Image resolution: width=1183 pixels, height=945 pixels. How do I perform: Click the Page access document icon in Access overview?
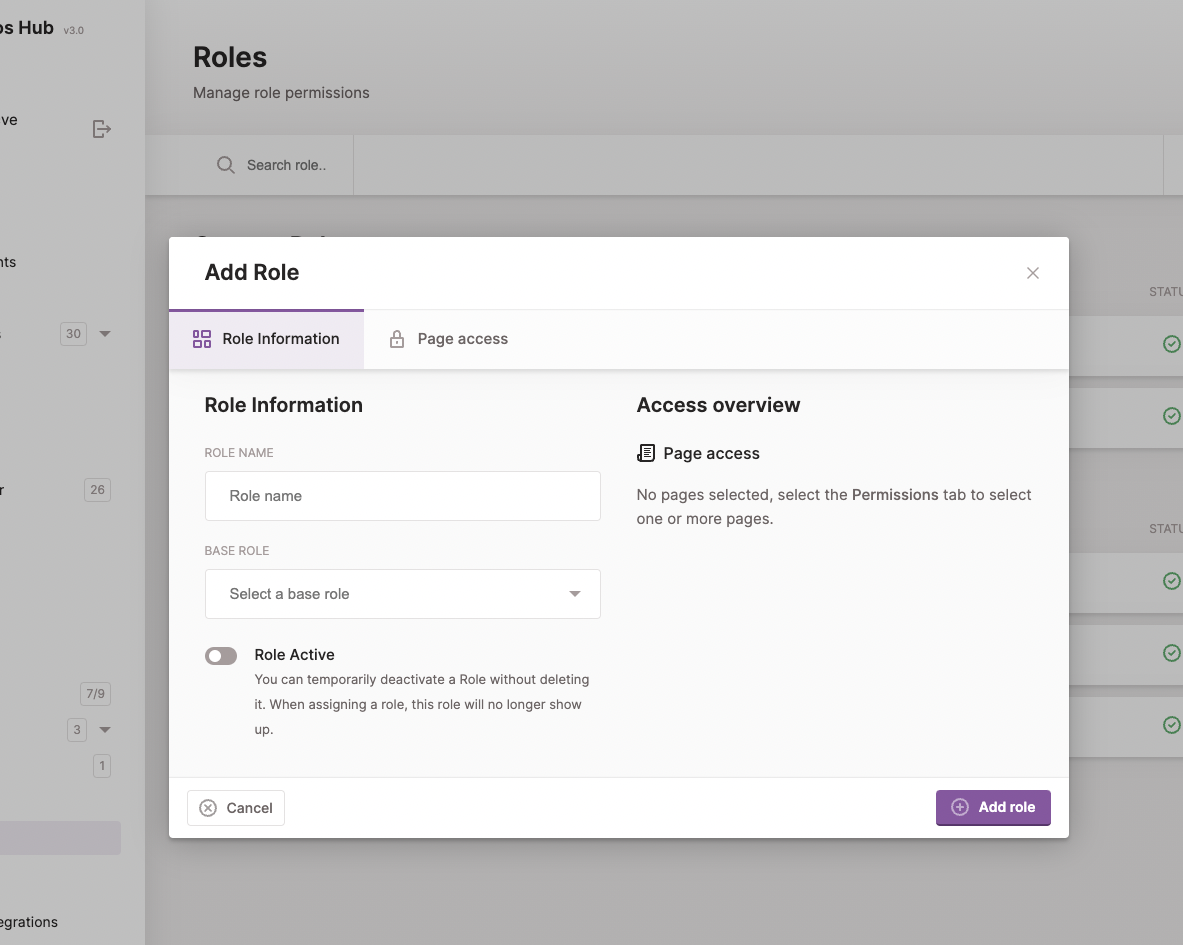pyautogui.click(x=644, y=452)
